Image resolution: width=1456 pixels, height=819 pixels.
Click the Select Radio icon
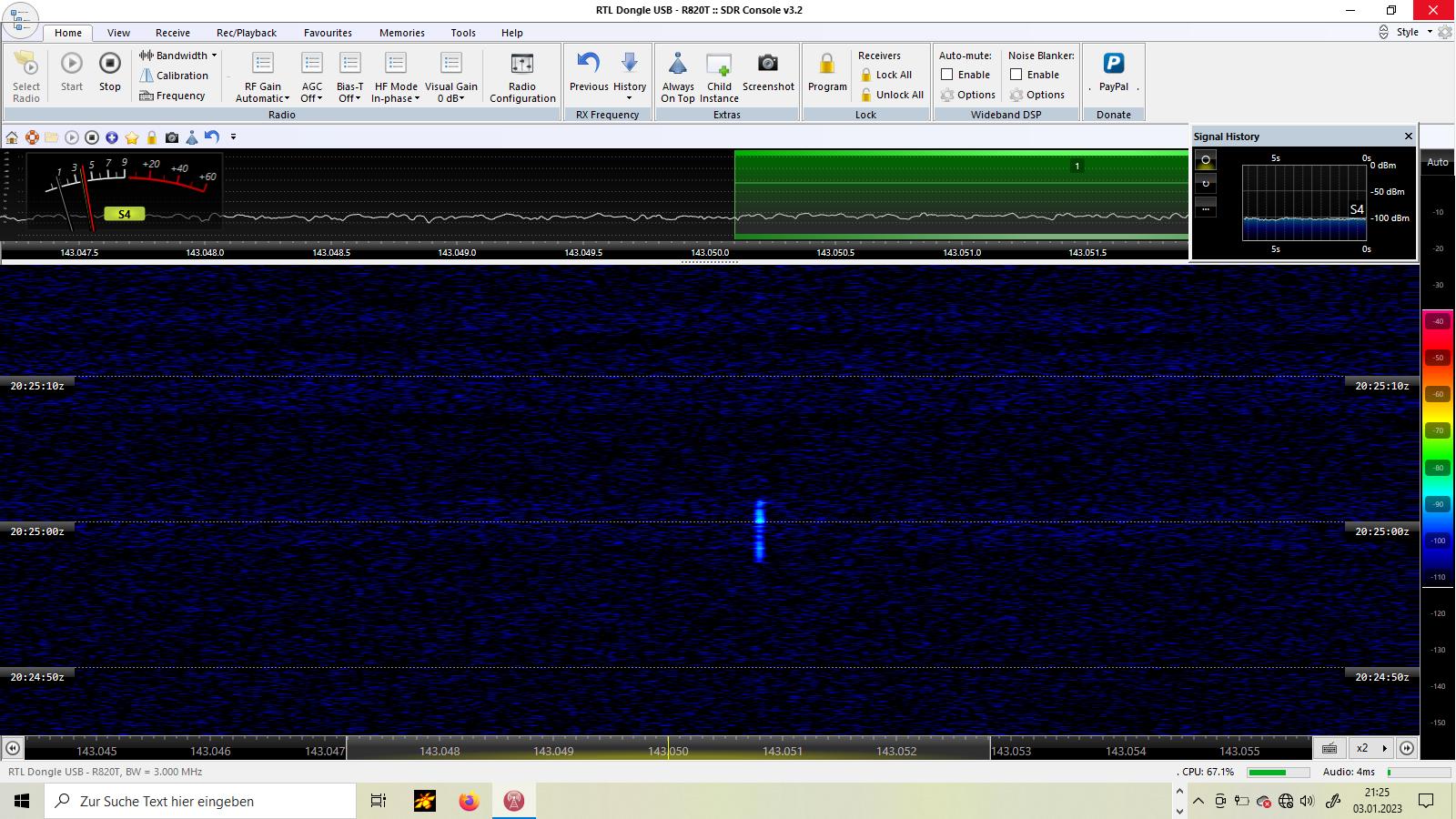26,76
